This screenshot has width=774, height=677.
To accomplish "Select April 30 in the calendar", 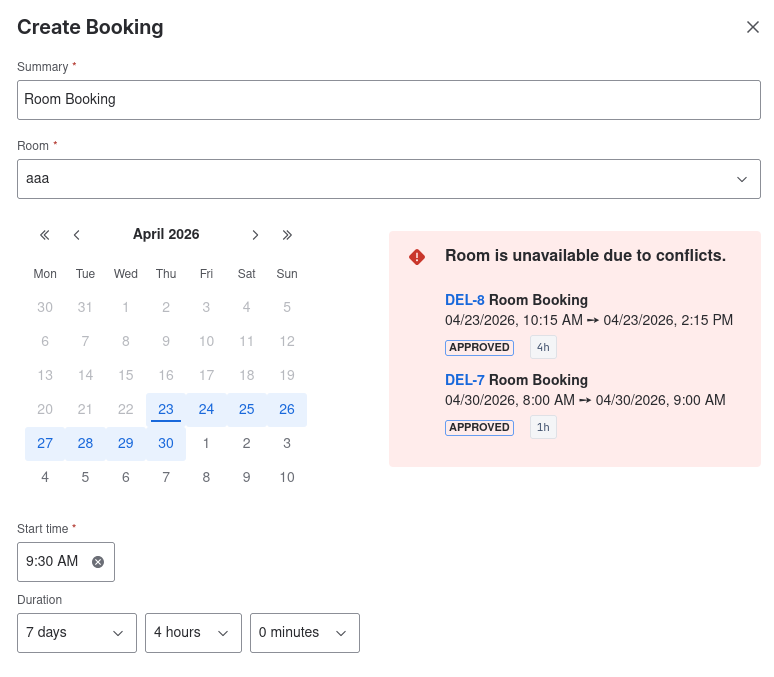I will pyautogui.click(x=166, y=443).
